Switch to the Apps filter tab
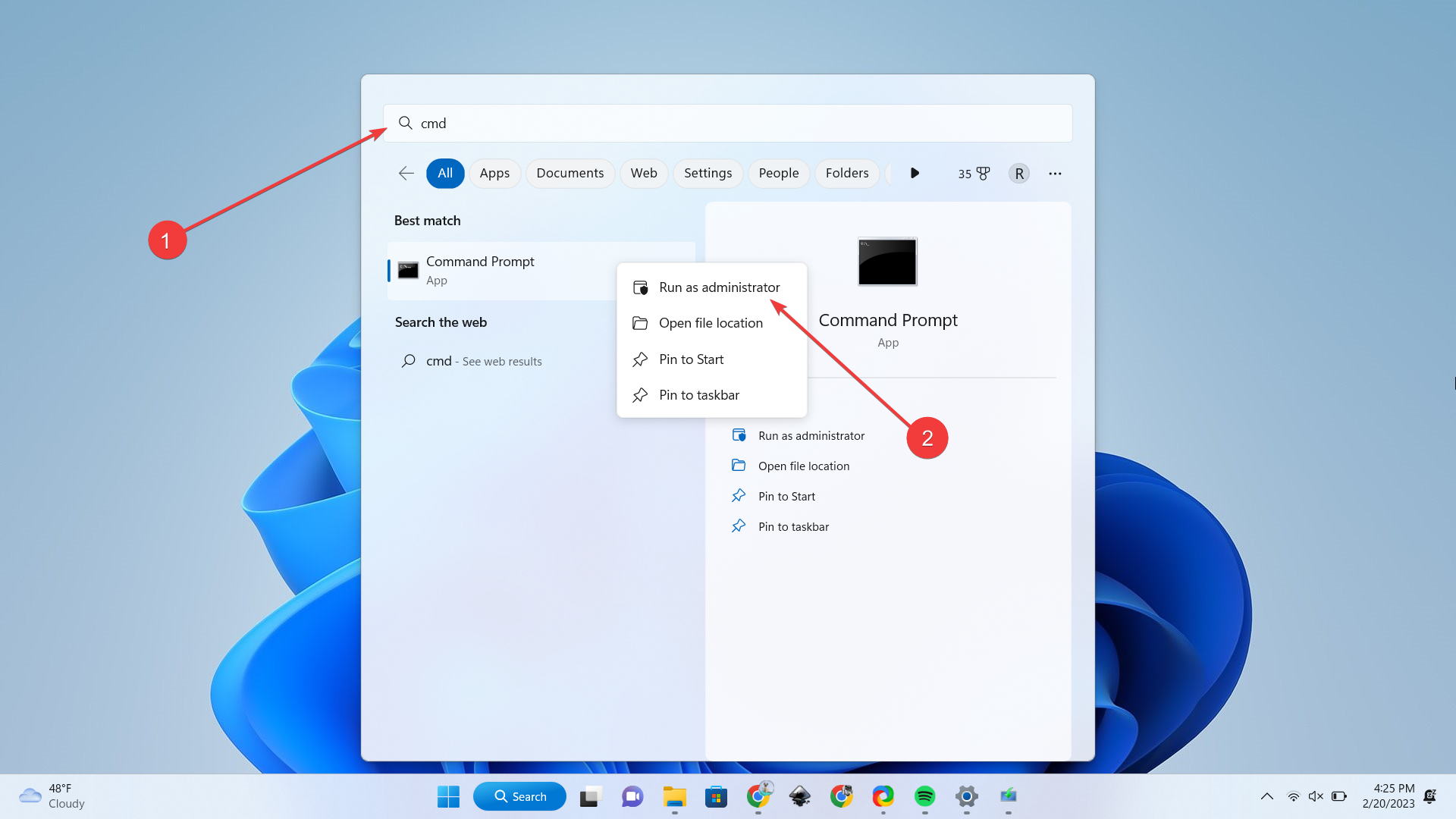Viewport: 1456px width, 819px height. coord(494,173)
